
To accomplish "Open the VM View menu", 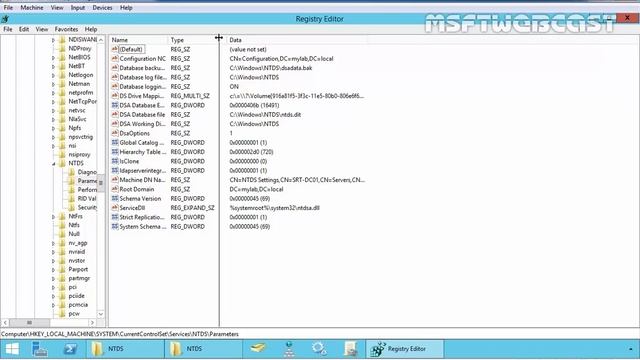I will [x=57, y=8].
